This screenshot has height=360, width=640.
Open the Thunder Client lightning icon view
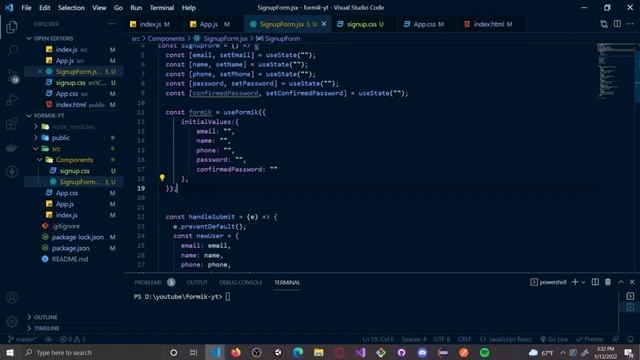[12, 171]
